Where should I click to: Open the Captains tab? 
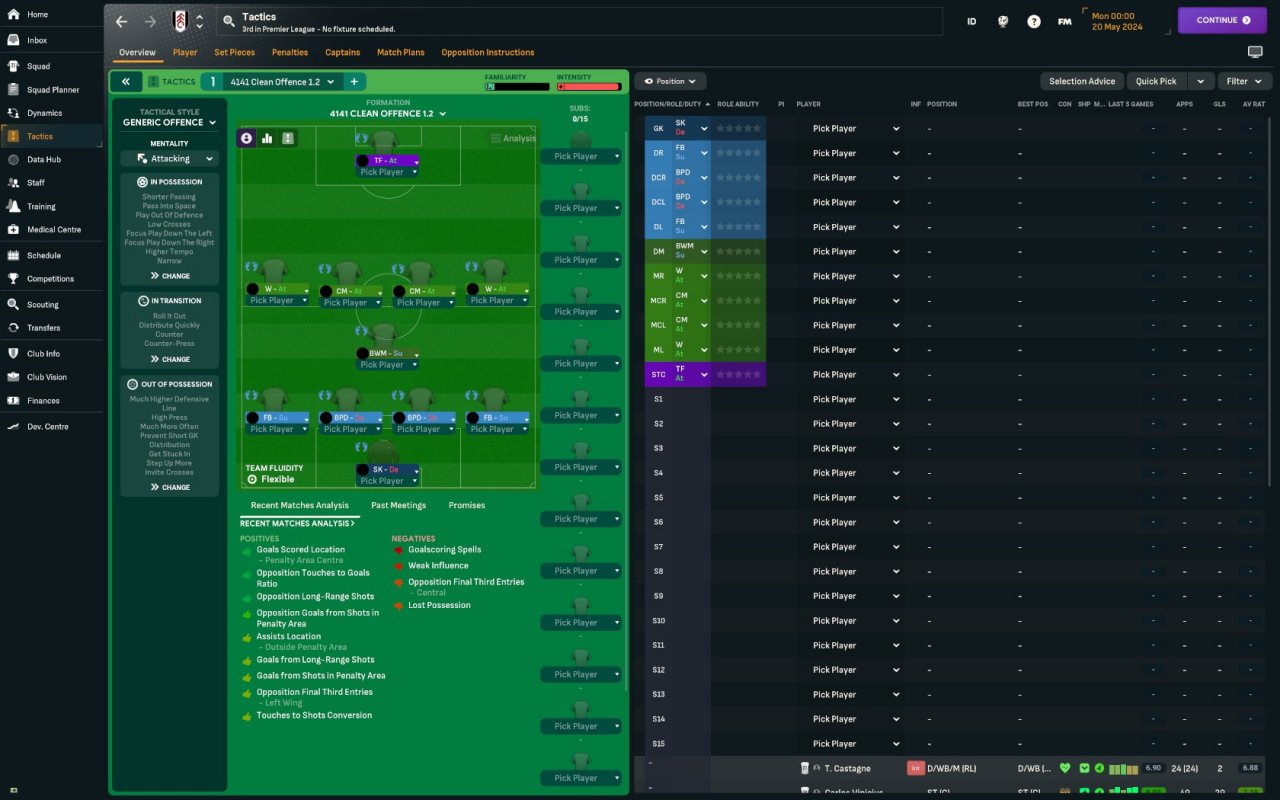point(343,52)
